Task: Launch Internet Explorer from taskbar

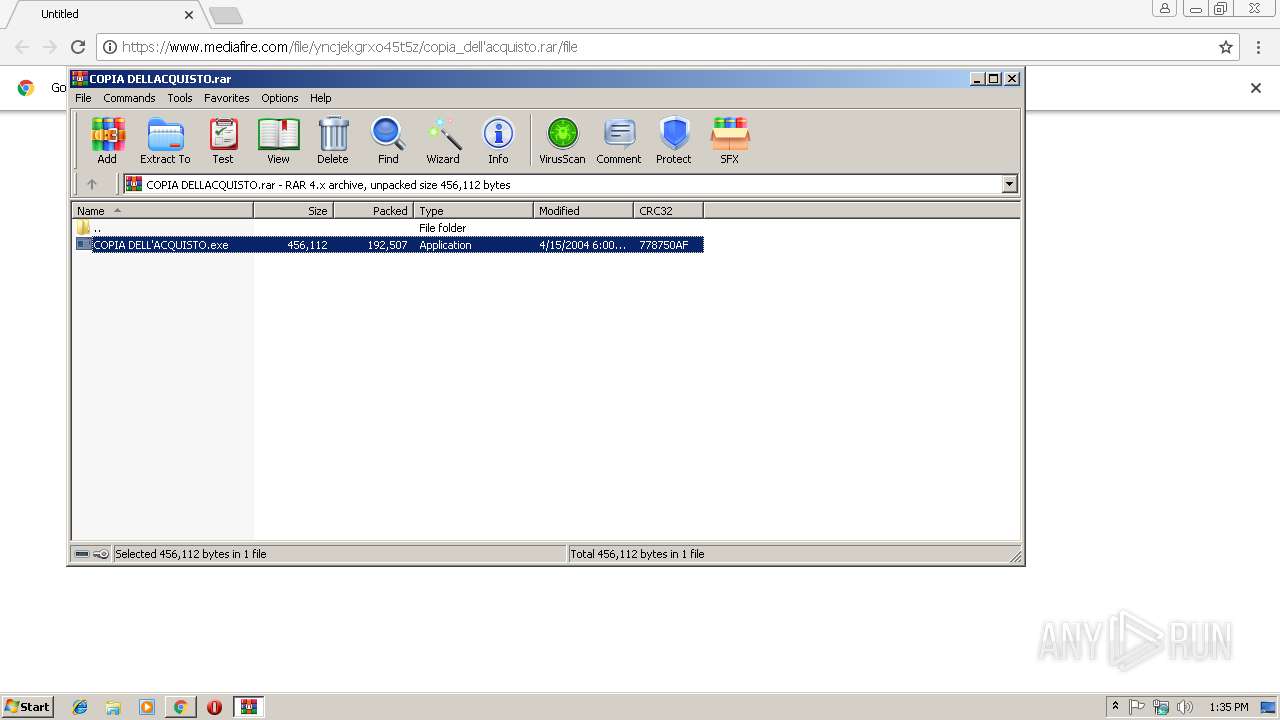Action: point(80,707)
